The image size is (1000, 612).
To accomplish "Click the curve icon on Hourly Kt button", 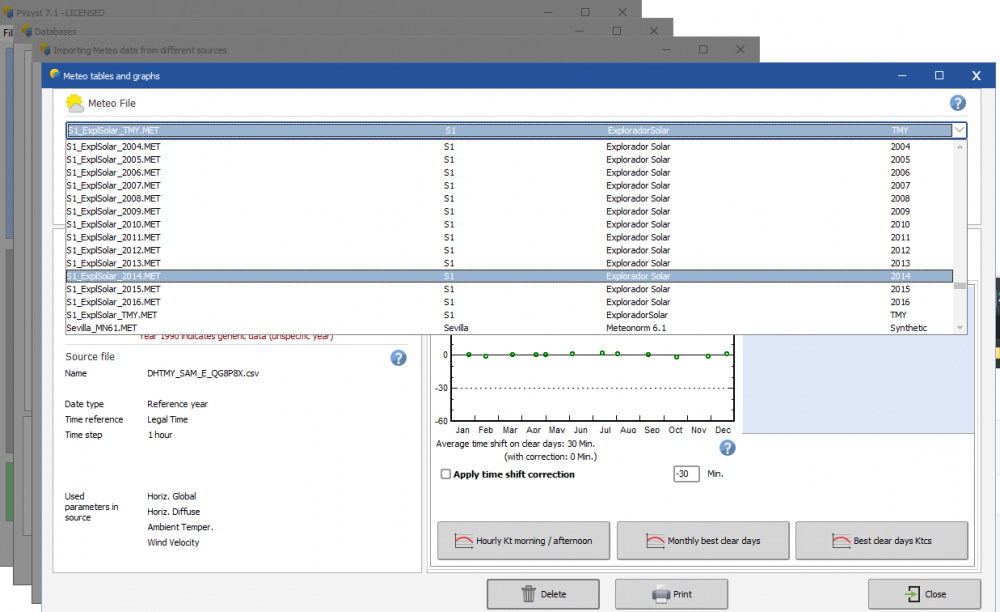I will pyautogui.click(x=464, y=541).
